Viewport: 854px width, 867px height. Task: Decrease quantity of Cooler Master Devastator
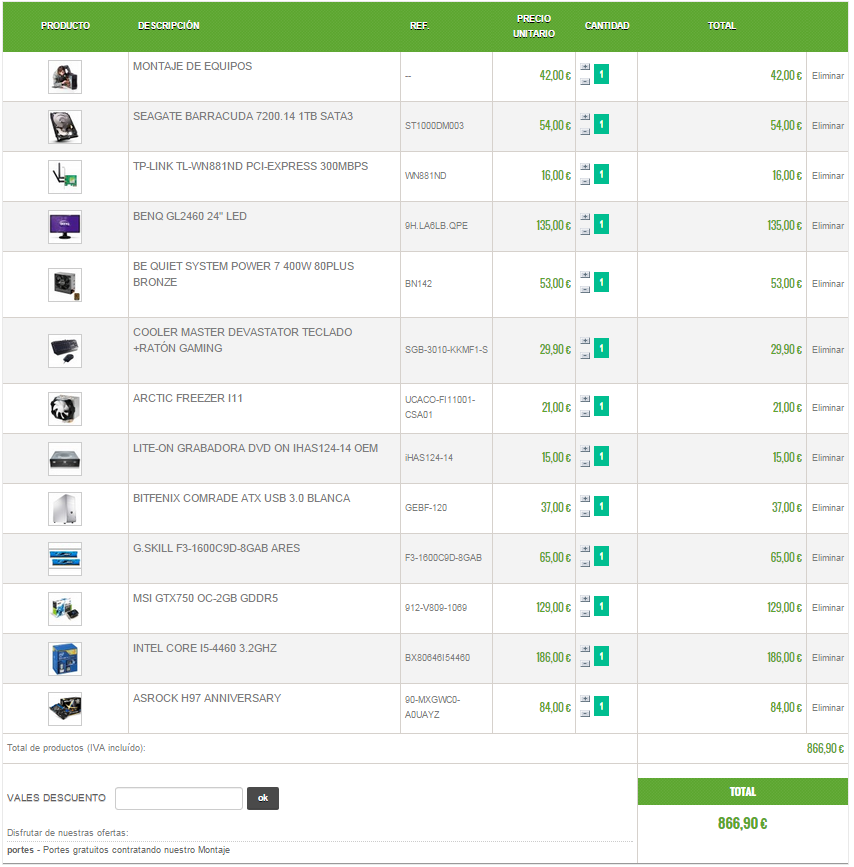[585, 356]
